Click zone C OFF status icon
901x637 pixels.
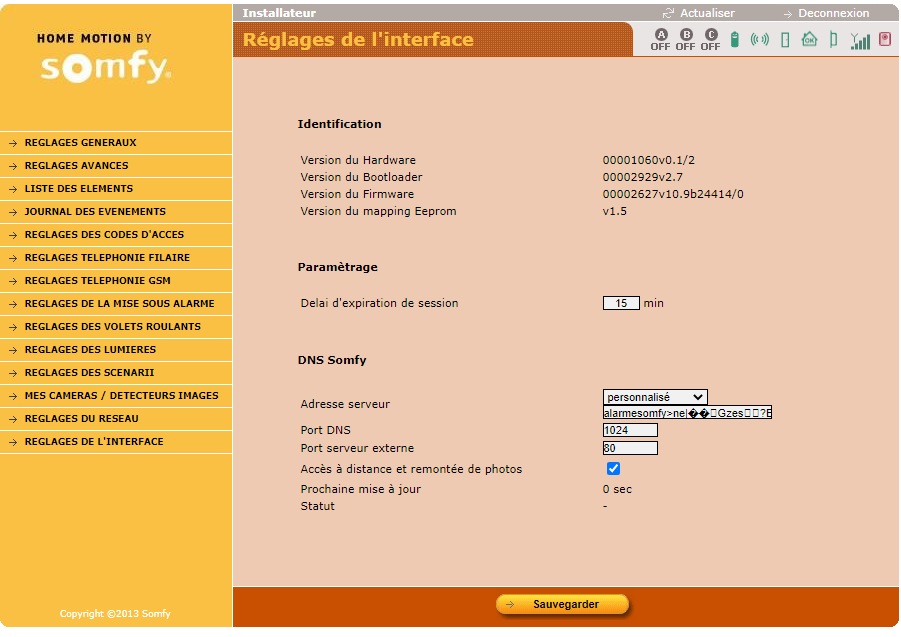711,40
